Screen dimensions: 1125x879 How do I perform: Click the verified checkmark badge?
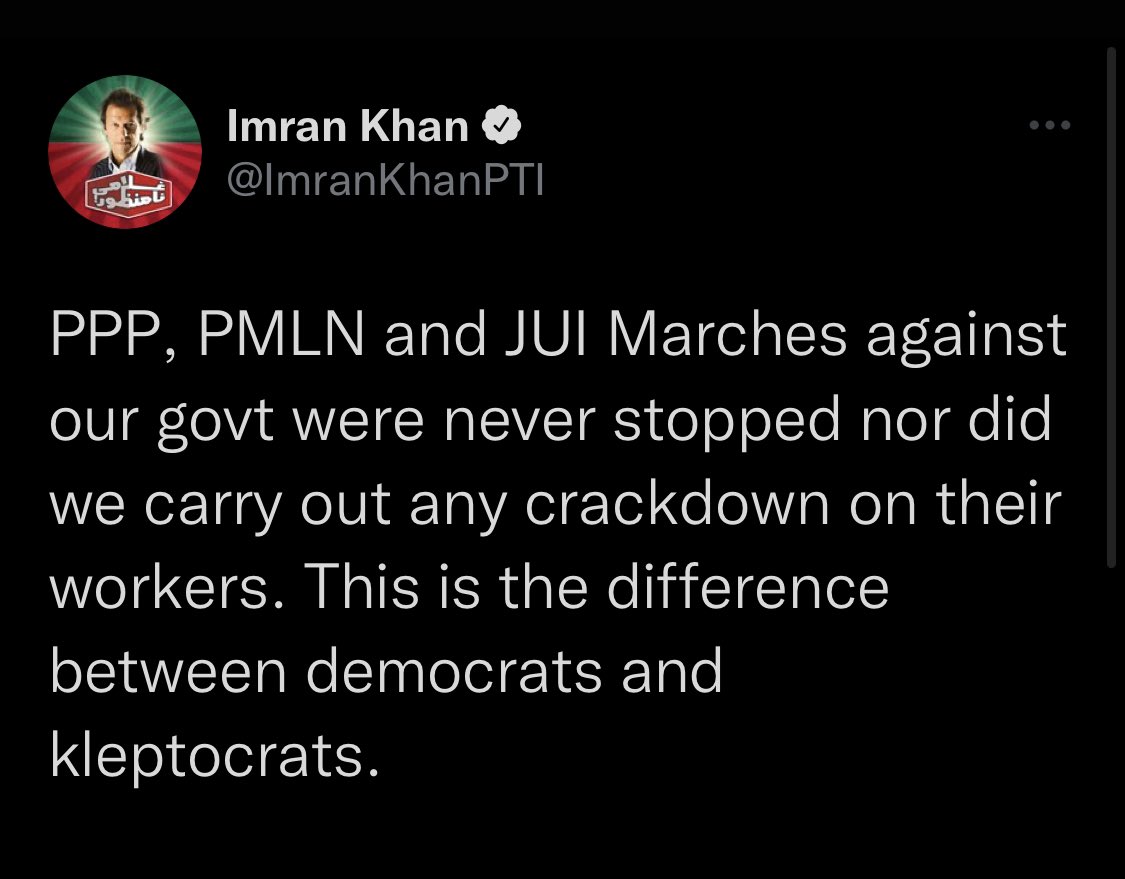(x=500, y=125)
